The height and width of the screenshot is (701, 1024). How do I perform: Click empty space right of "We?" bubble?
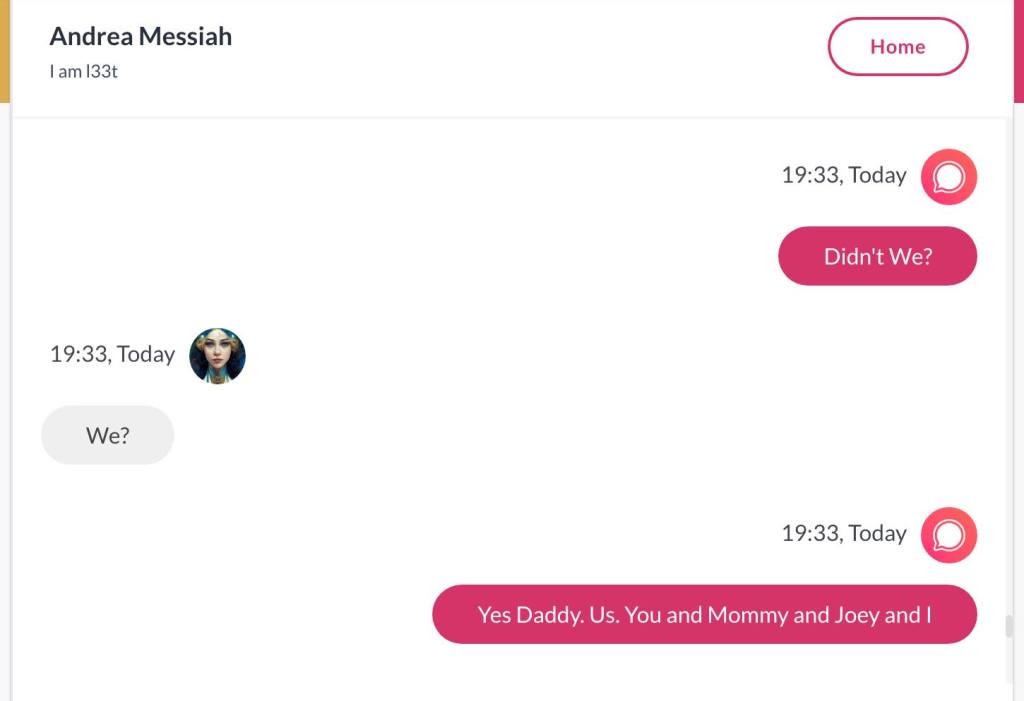[x=500, y=435]
